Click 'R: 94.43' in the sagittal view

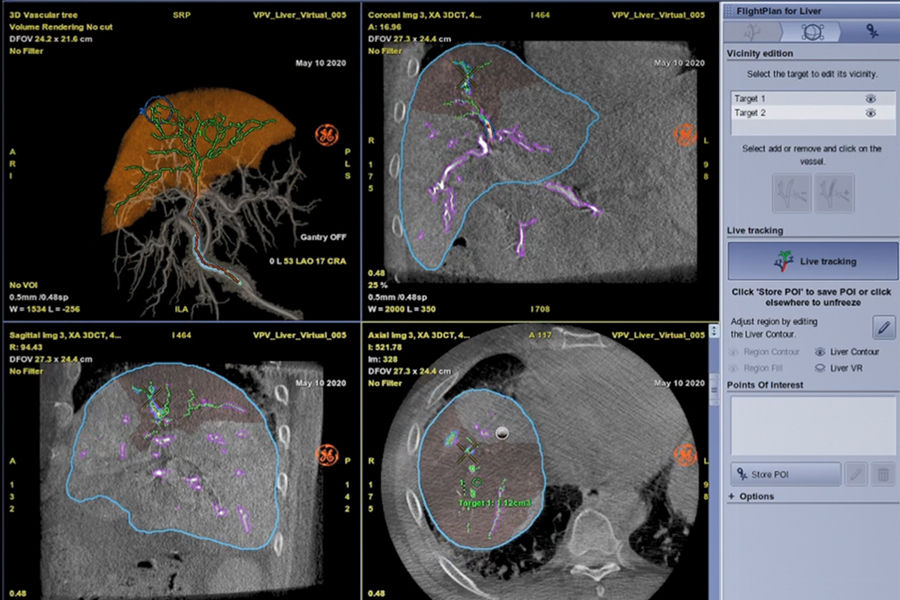pos(26,347)
